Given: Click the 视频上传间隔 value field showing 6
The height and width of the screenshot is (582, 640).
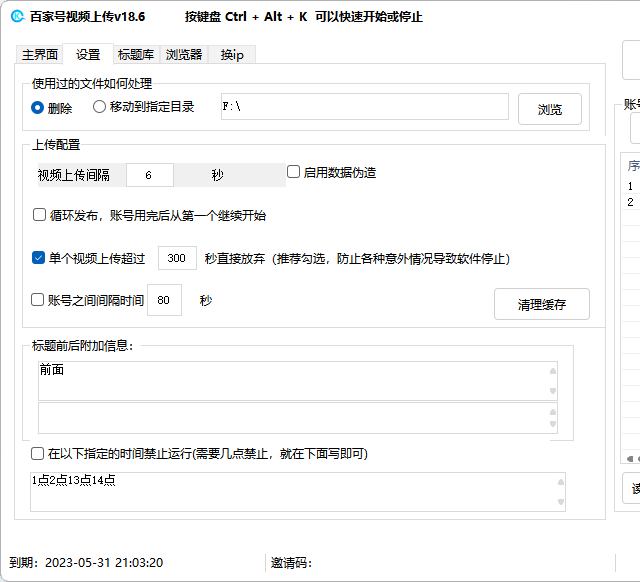Looking at the screenshot, I should coord(149,175).
